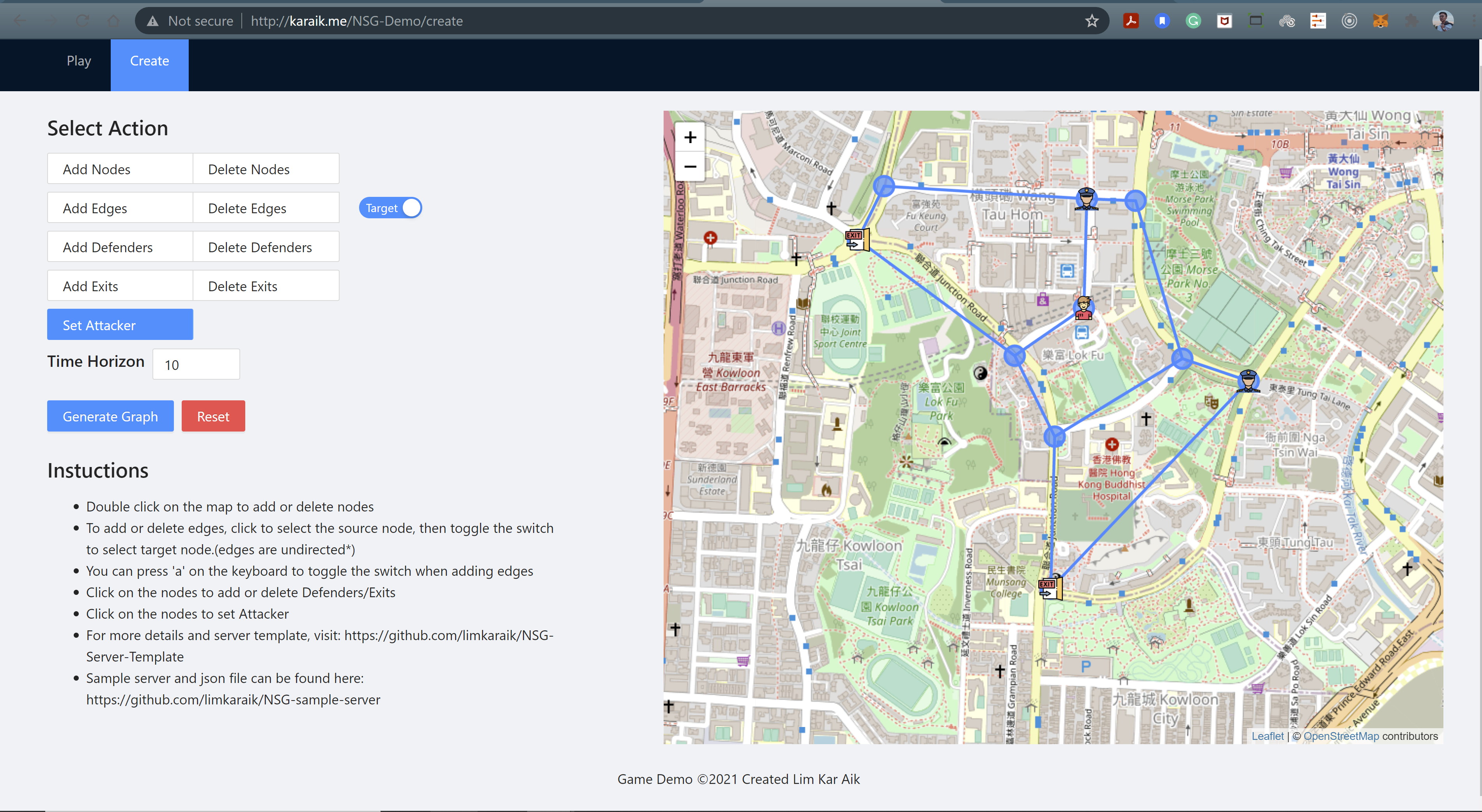Open the Grammarly extension icon
Screen dimensions: 1482x812
coord(1193,21)
